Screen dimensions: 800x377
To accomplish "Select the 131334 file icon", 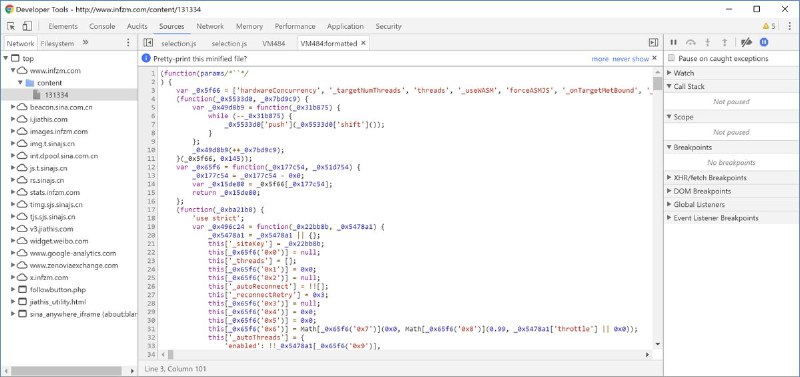I will 37,95.
